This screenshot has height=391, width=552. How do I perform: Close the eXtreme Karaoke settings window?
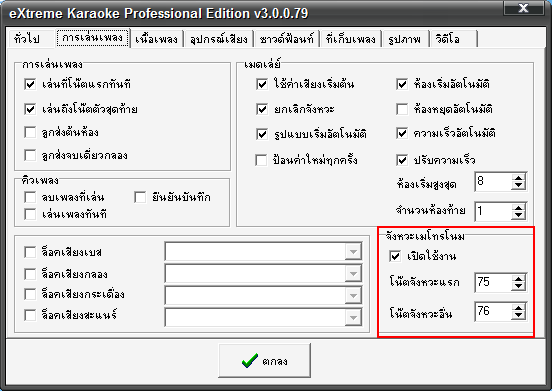[x=523, y=8]
